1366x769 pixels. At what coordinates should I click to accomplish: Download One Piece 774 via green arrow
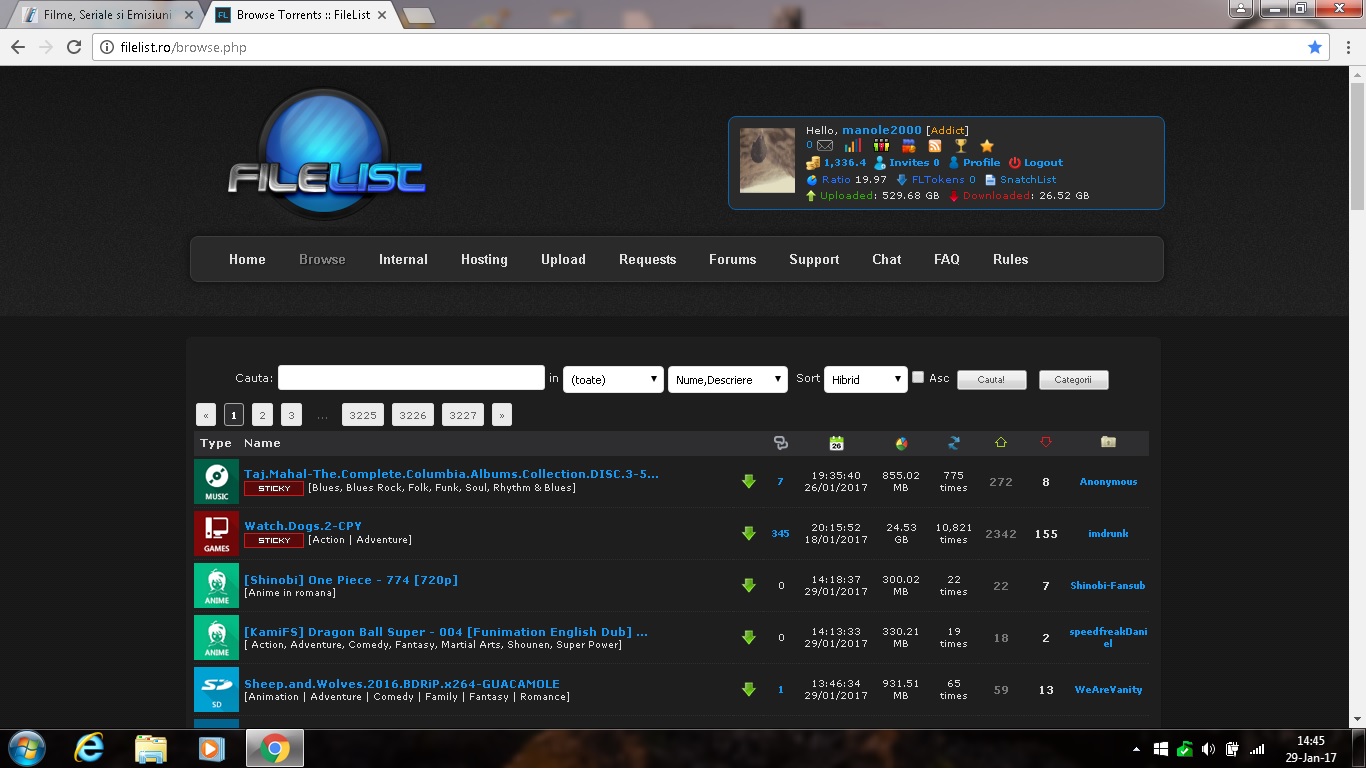coord(748,586)
